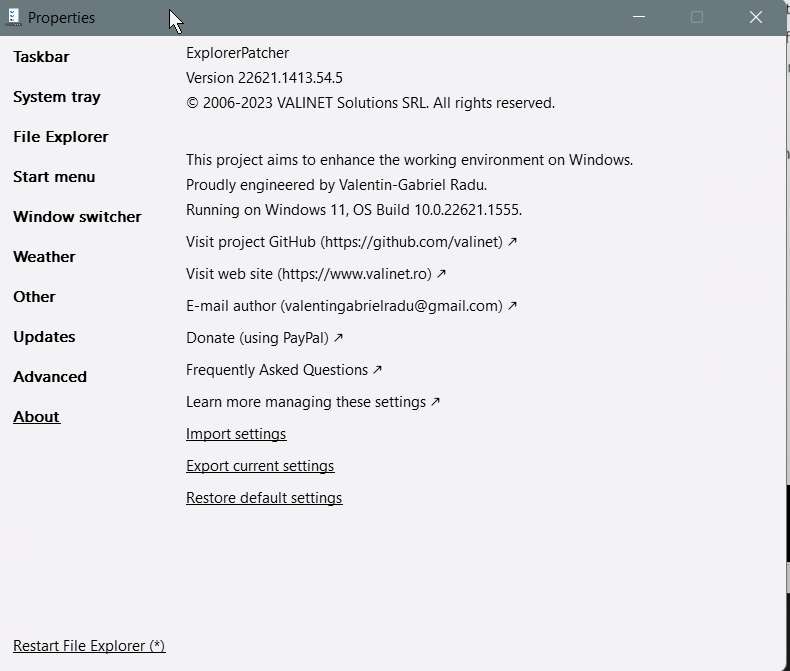Image resolution: width=790 pixels, height=671 pixels.
Task: Switch to Advanced settings
Action: 50,377
